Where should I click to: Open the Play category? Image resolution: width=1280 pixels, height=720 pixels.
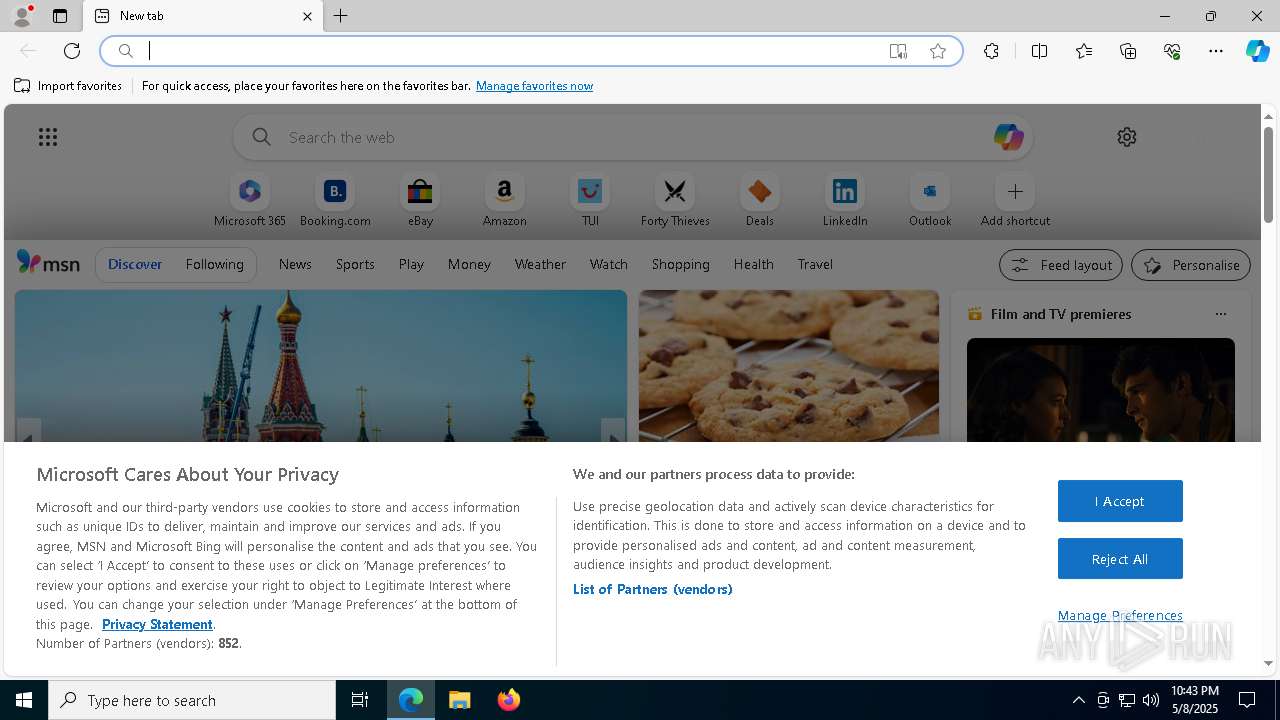[411, 264]
